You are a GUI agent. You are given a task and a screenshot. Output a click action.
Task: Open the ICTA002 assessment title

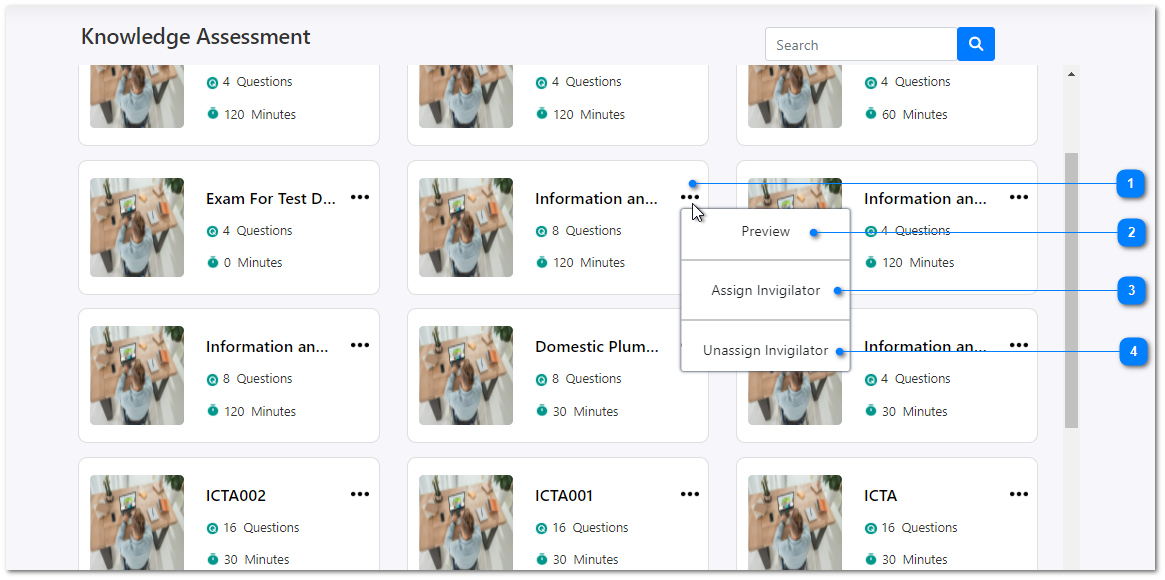236,496
